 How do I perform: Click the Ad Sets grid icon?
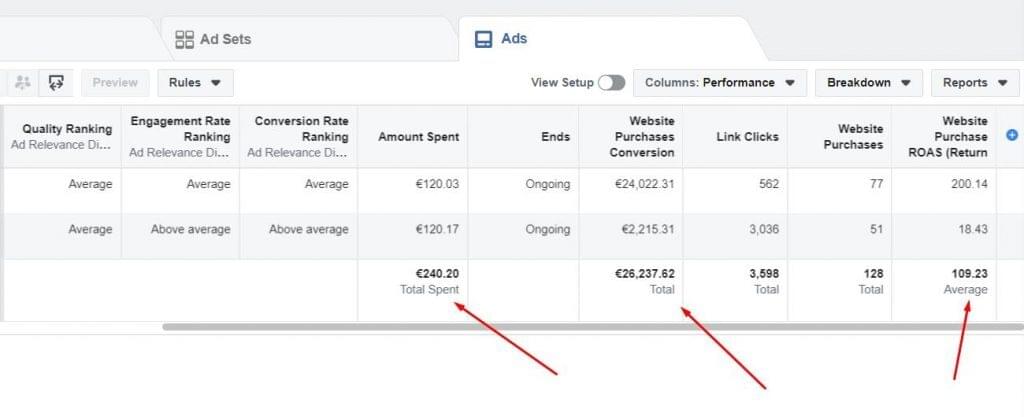tap(184, 39)
